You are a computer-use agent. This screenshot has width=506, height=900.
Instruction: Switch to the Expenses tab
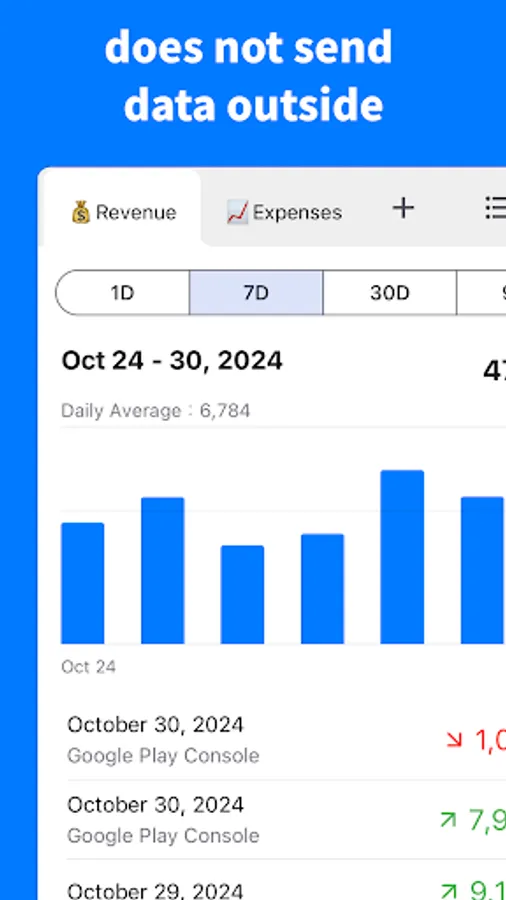click(x=284, y=213)
